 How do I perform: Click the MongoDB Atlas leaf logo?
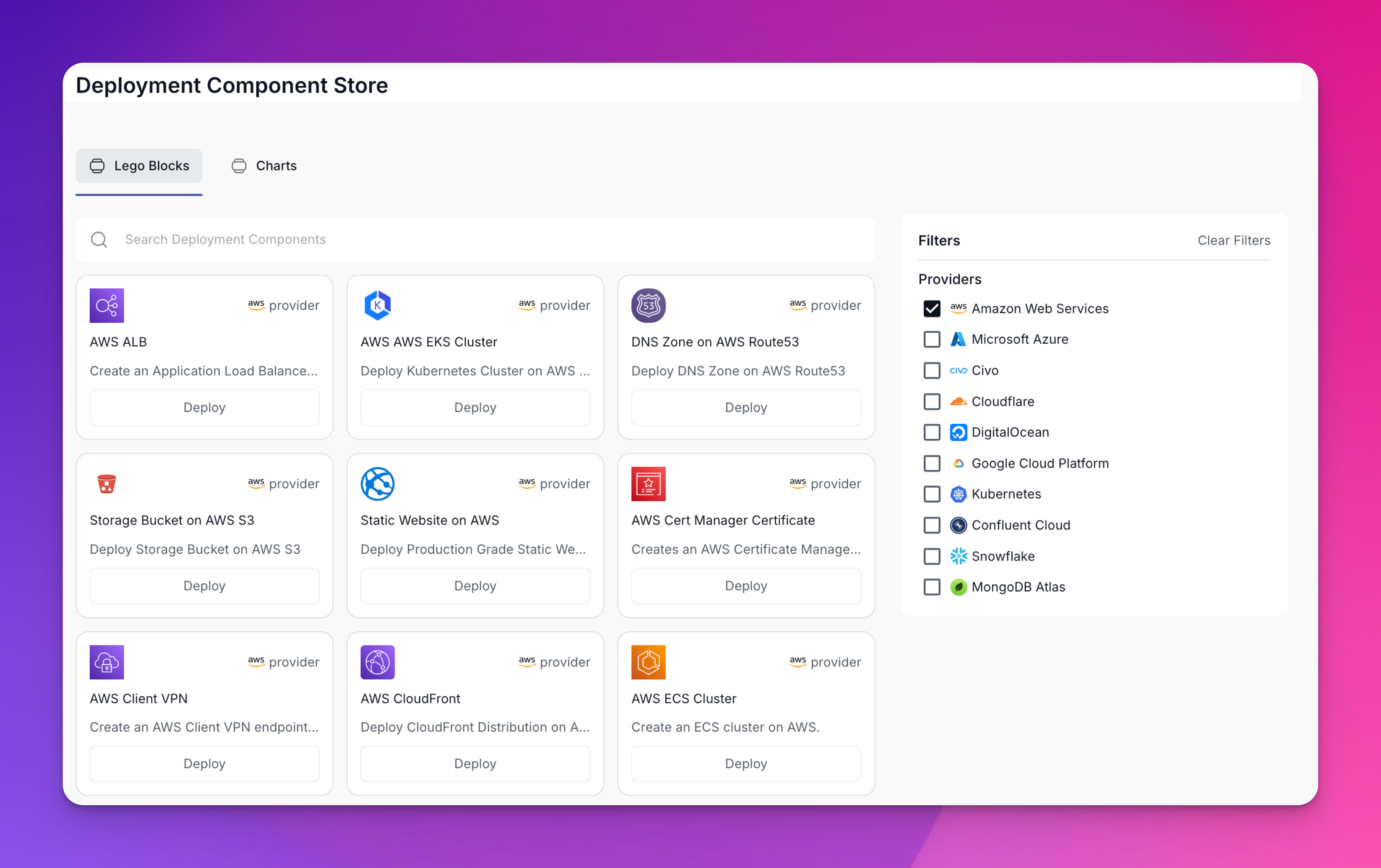click(958, 587)
